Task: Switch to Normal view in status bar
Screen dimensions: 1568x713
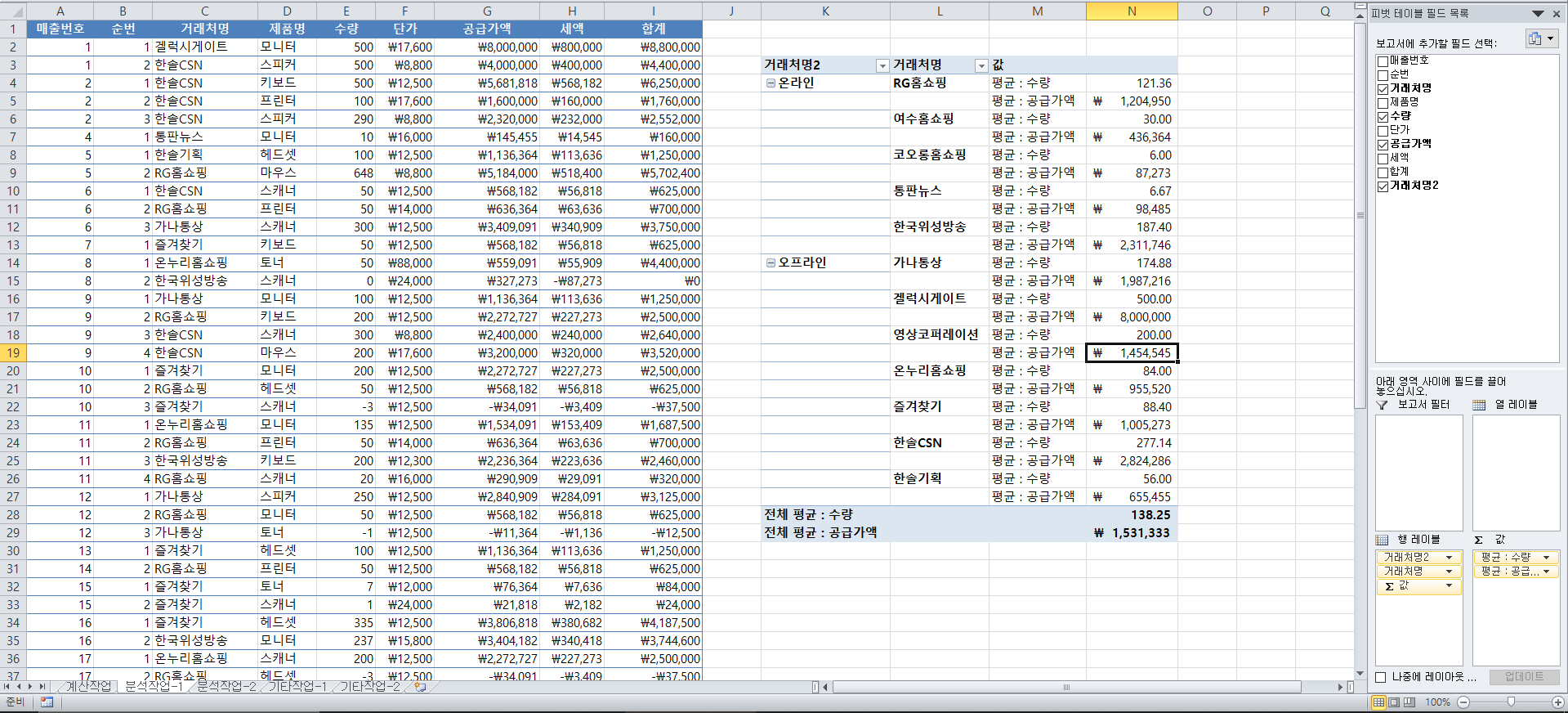Action: [x=1379, y=702]
